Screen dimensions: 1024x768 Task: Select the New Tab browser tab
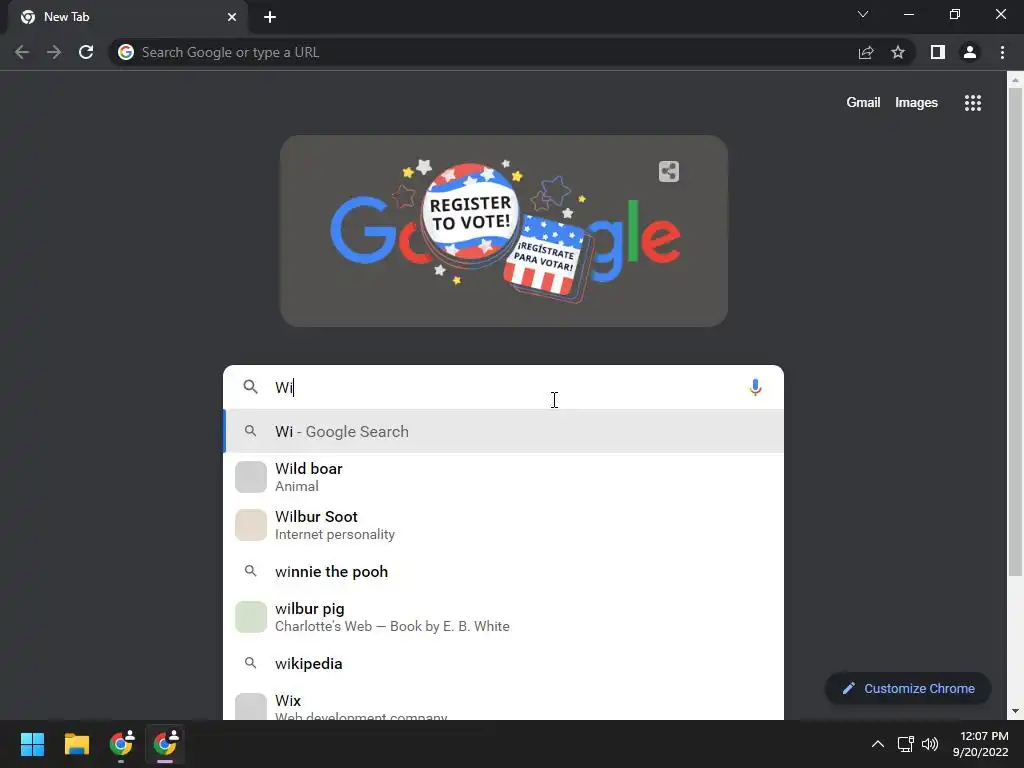click(x=127, y=17)
